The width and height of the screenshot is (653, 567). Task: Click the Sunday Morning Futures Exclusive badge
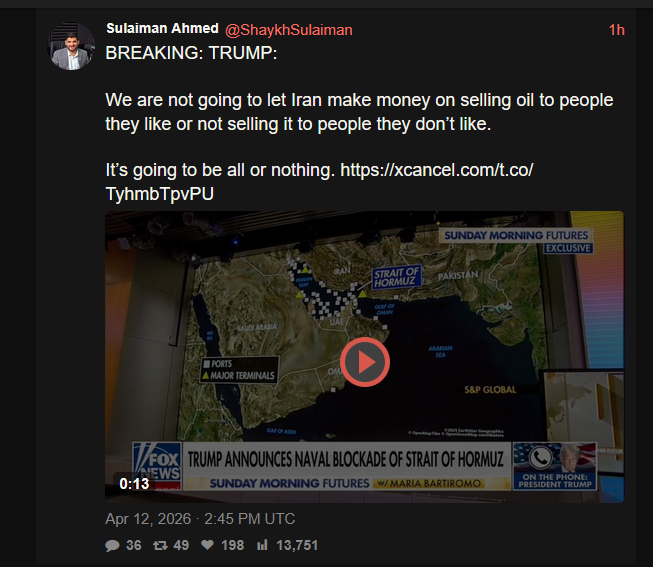point(516,241)
